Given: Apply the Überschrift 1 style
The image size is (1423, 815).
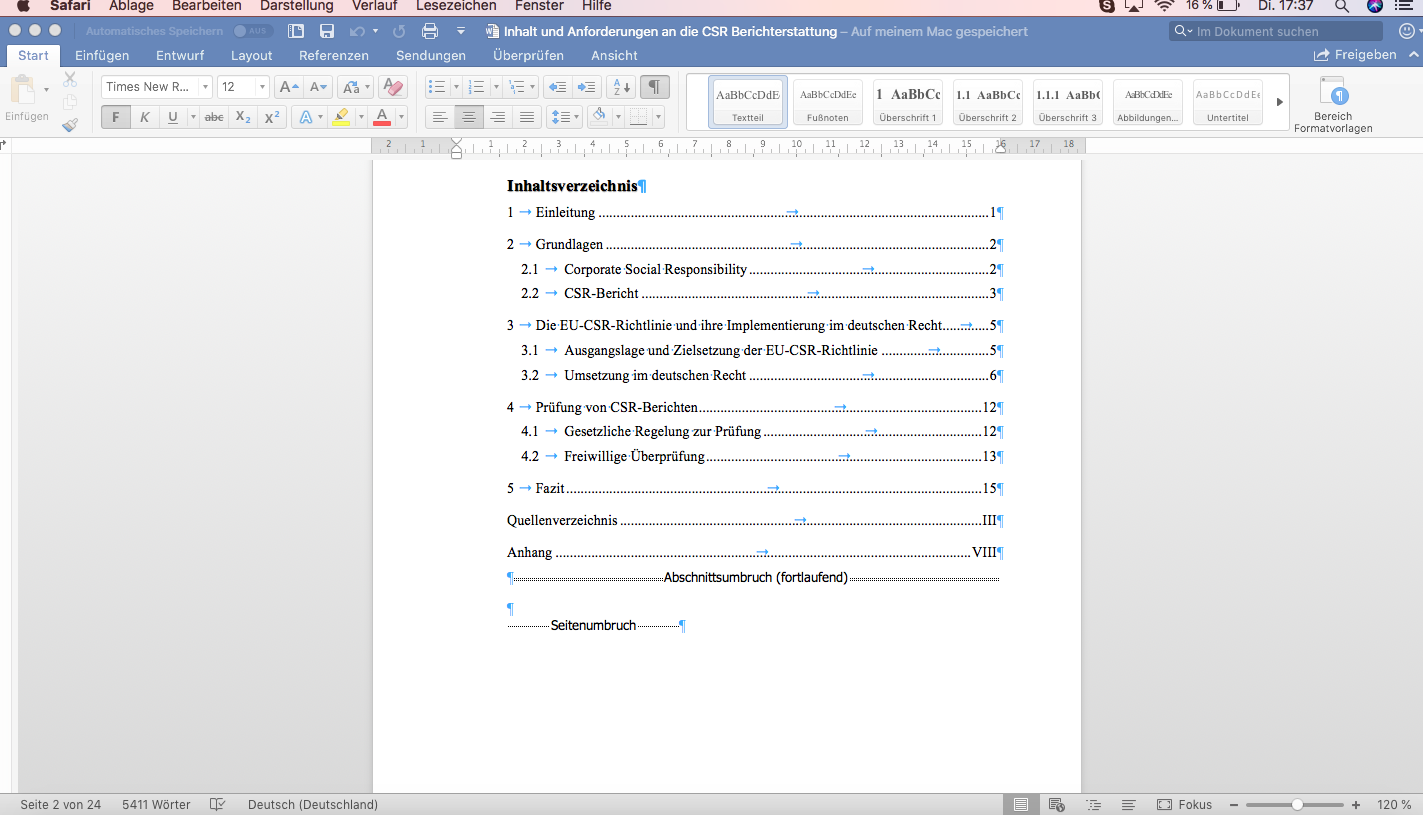Looking at the screenshot, I should coord(908,103).
